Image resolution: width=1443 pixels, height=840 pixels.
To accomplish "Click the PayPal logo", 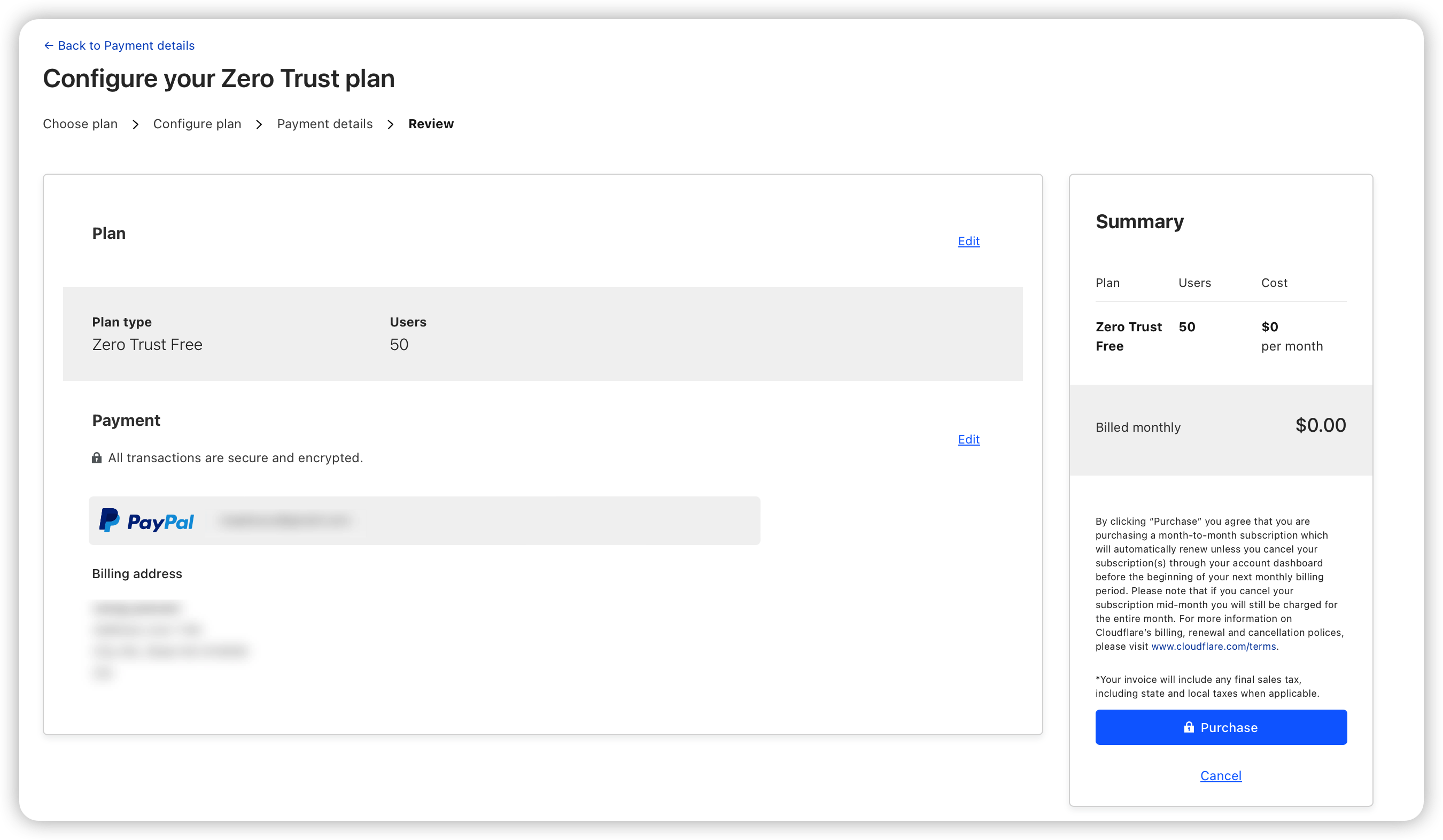I will [146, 520].
